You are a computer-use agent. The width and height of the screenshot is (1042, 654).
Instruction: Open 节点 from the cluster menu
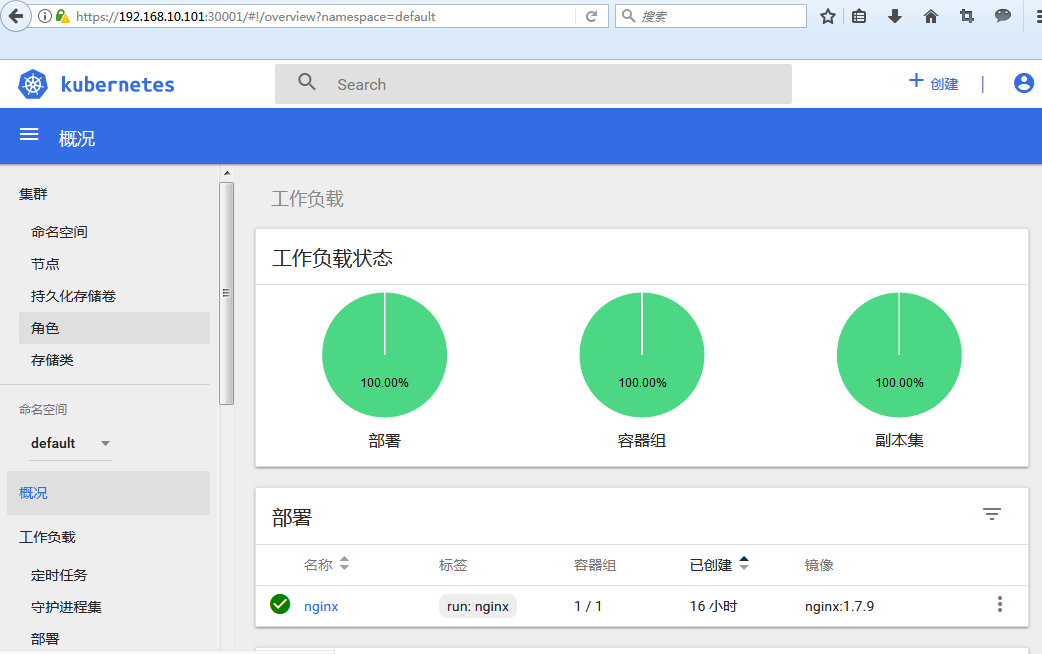(45, 264)
